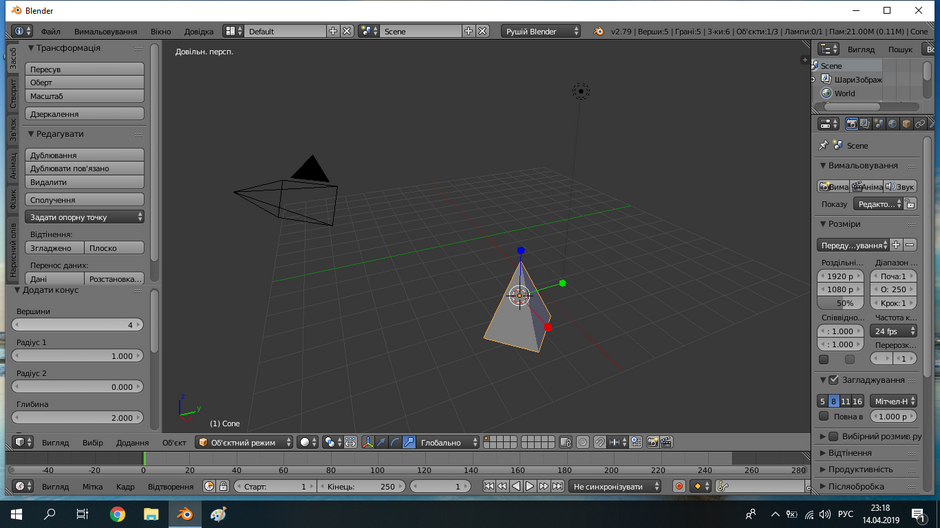Jump to the first frame

click(x=489, y=486)
